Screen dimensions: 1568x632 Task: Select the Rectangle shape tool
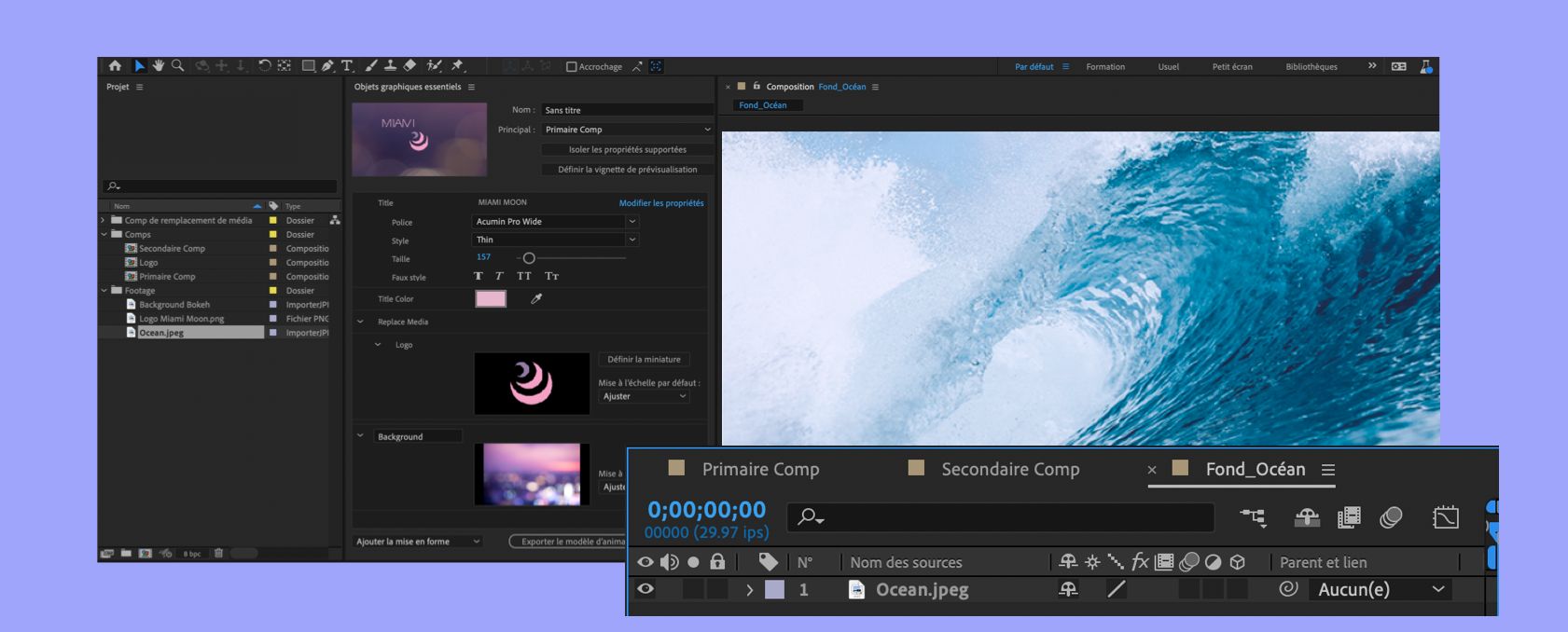[x=308, y=66]
